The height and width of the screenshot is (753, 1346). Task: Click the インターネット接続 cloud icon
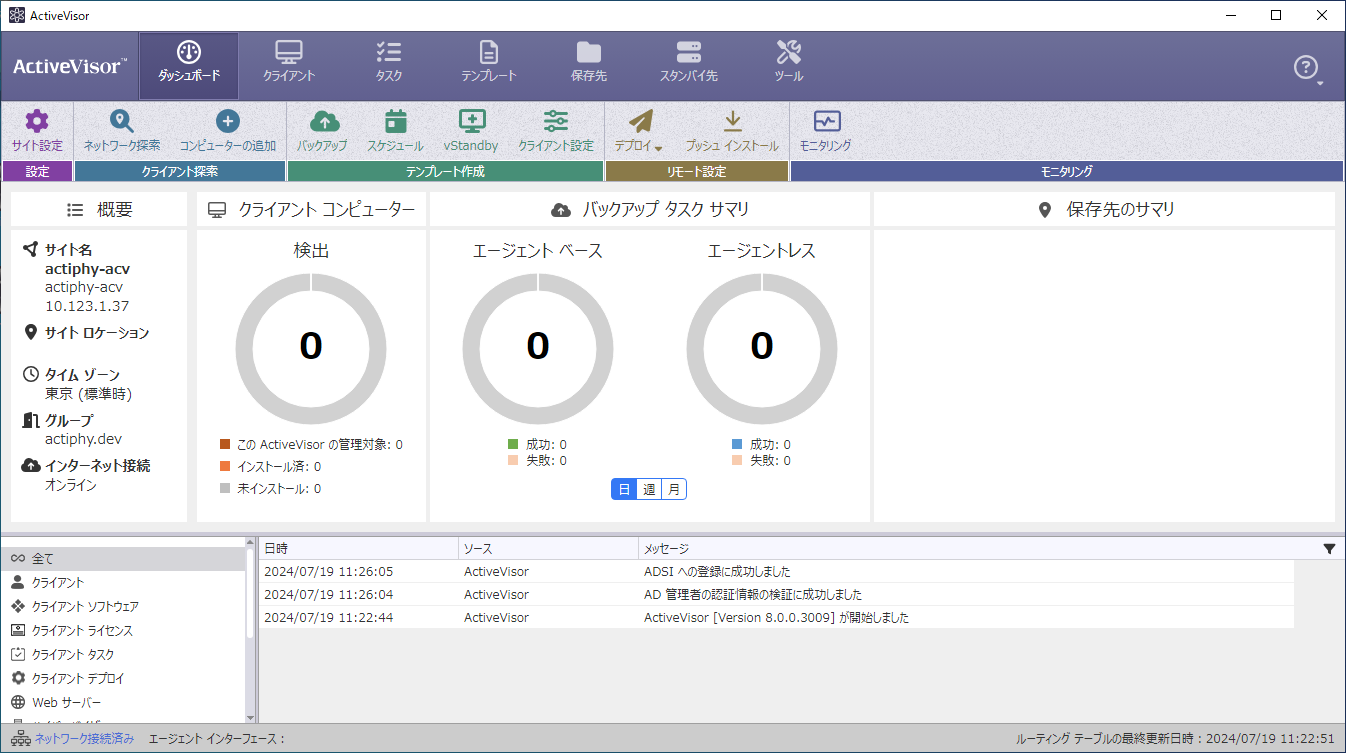[30, 465]
